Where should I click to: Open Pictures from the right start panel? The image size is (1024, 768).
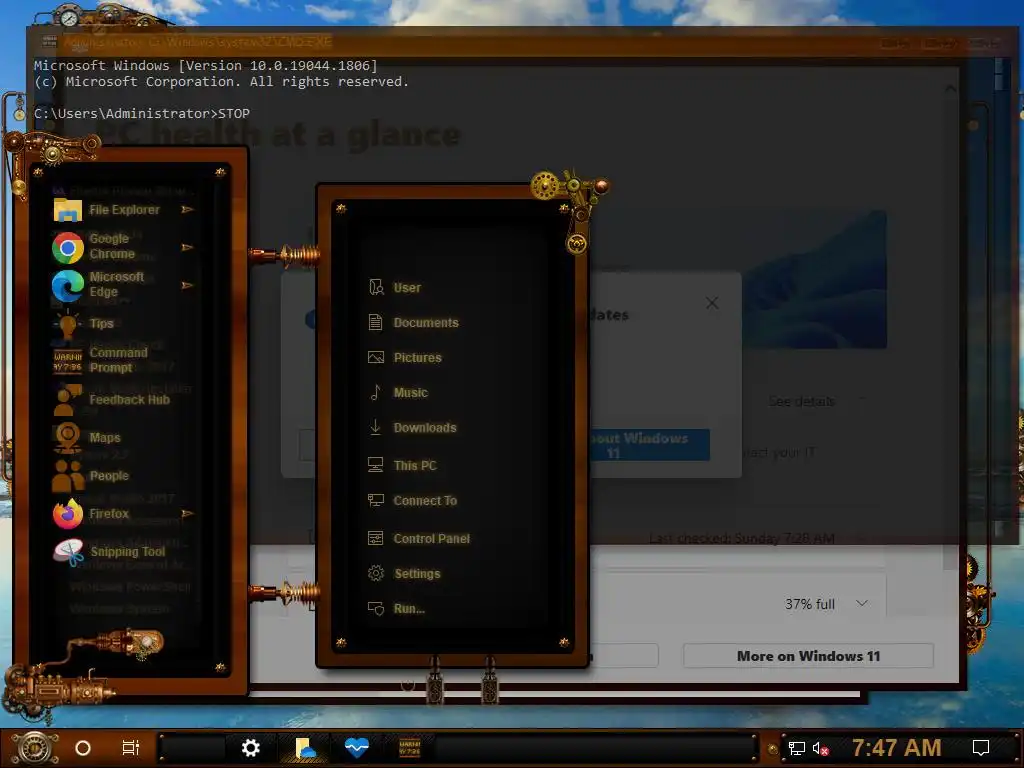pos(405,357)
